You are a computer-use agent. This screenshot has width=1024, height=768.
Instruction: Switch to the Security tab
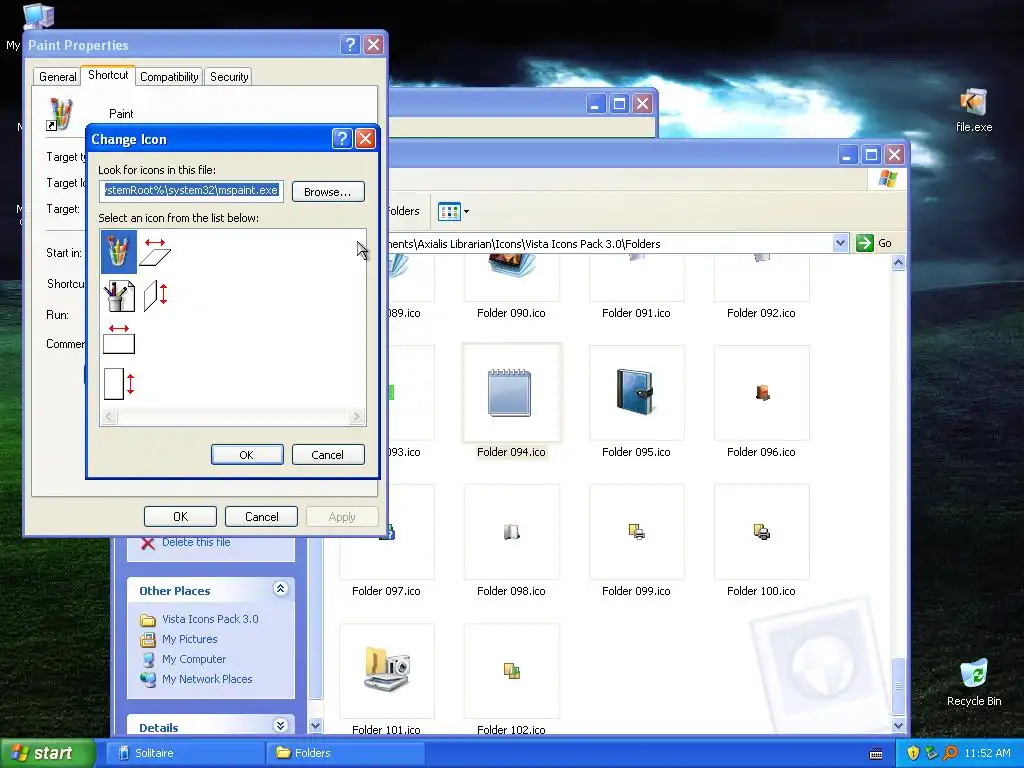229,76
